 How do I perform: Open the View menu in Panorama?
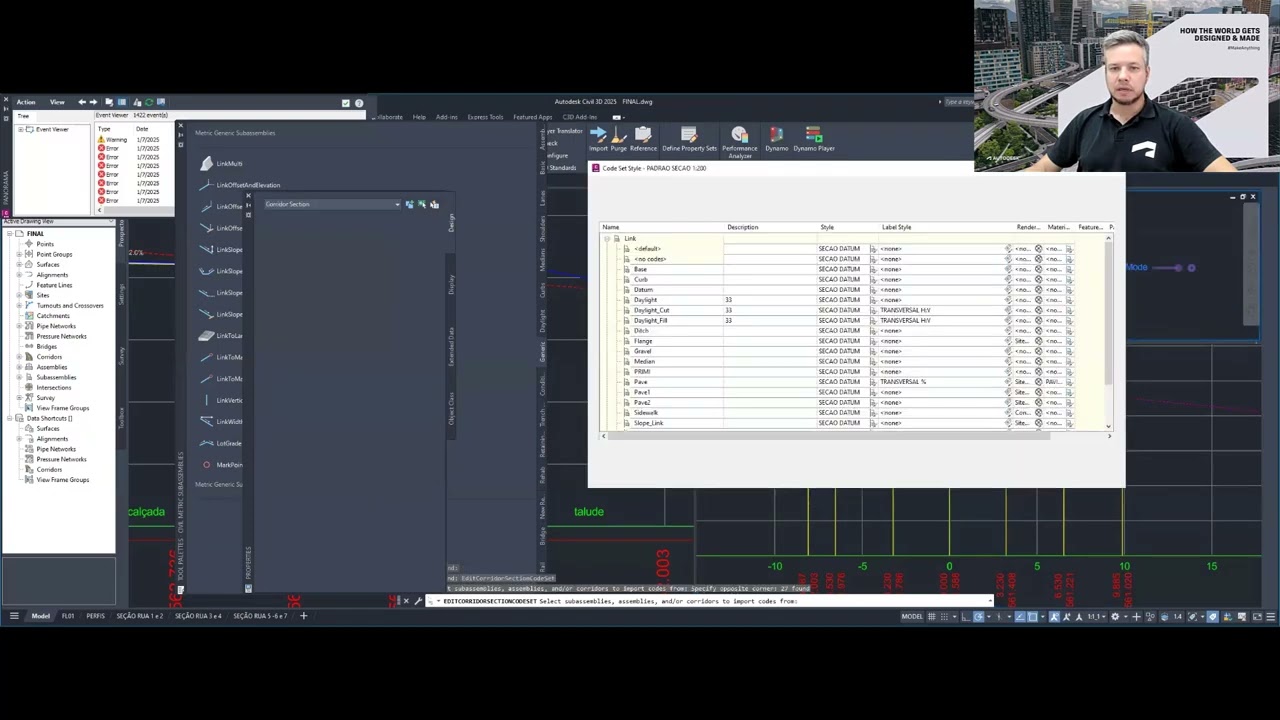57,102
